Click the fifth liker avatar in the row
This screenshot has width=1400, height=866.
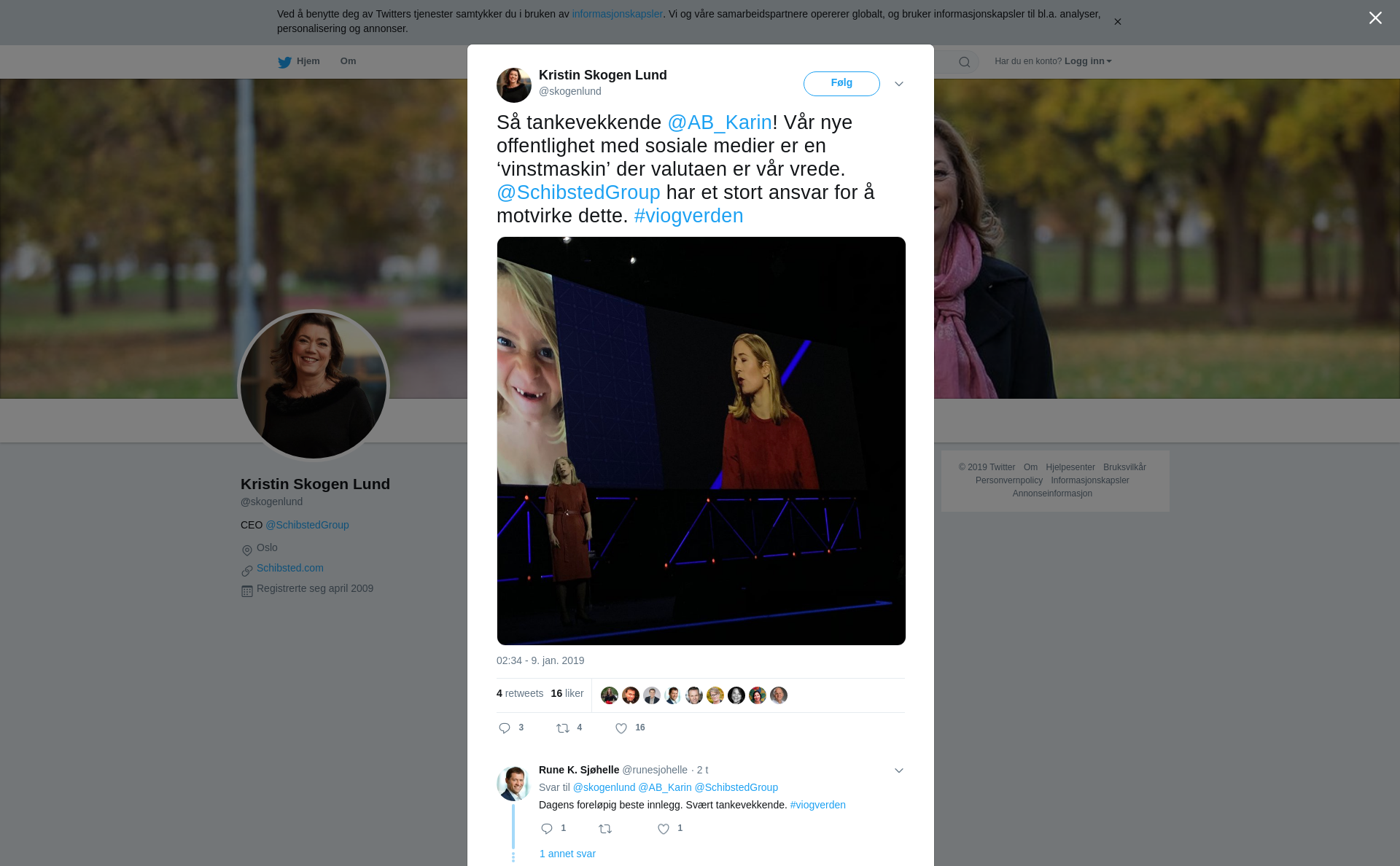click(x=694, y=695)
